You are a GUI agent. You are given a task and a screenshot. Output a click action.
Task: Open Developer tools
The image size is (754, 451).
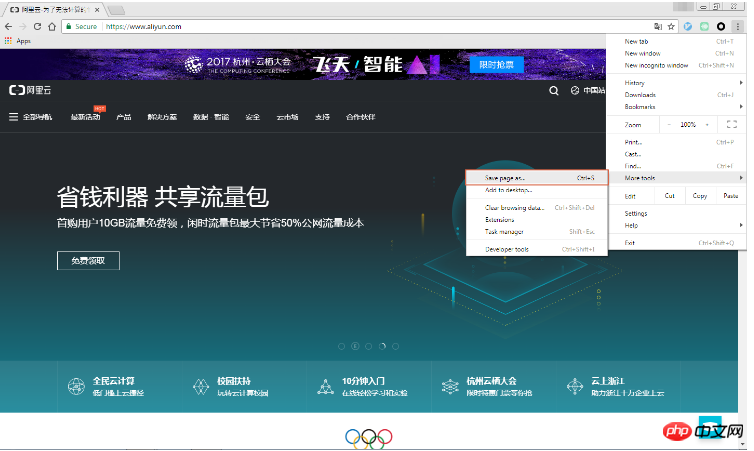pyautogui.click(x=537, y=250)
